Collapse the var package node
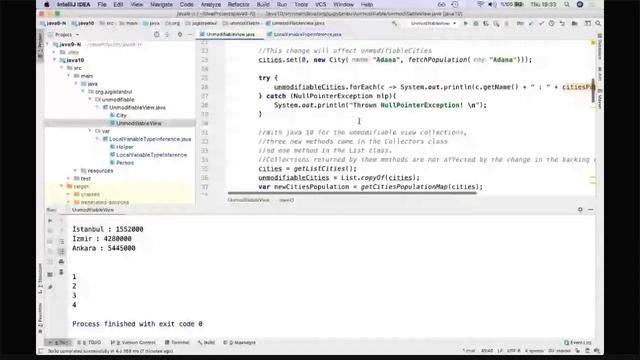 click(x=90, y=131)
